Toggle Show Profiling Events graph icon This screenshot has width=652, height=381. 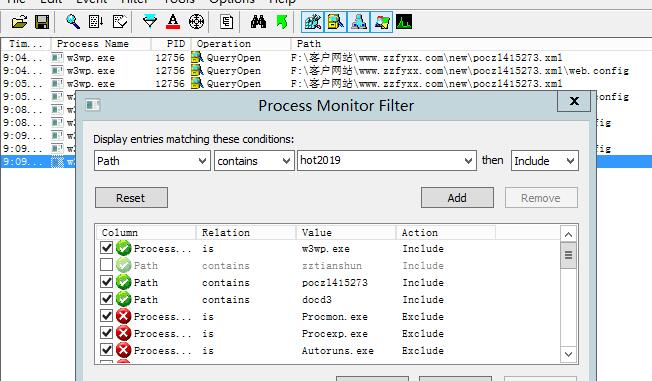pyautogui.click(x=404, y=22)
